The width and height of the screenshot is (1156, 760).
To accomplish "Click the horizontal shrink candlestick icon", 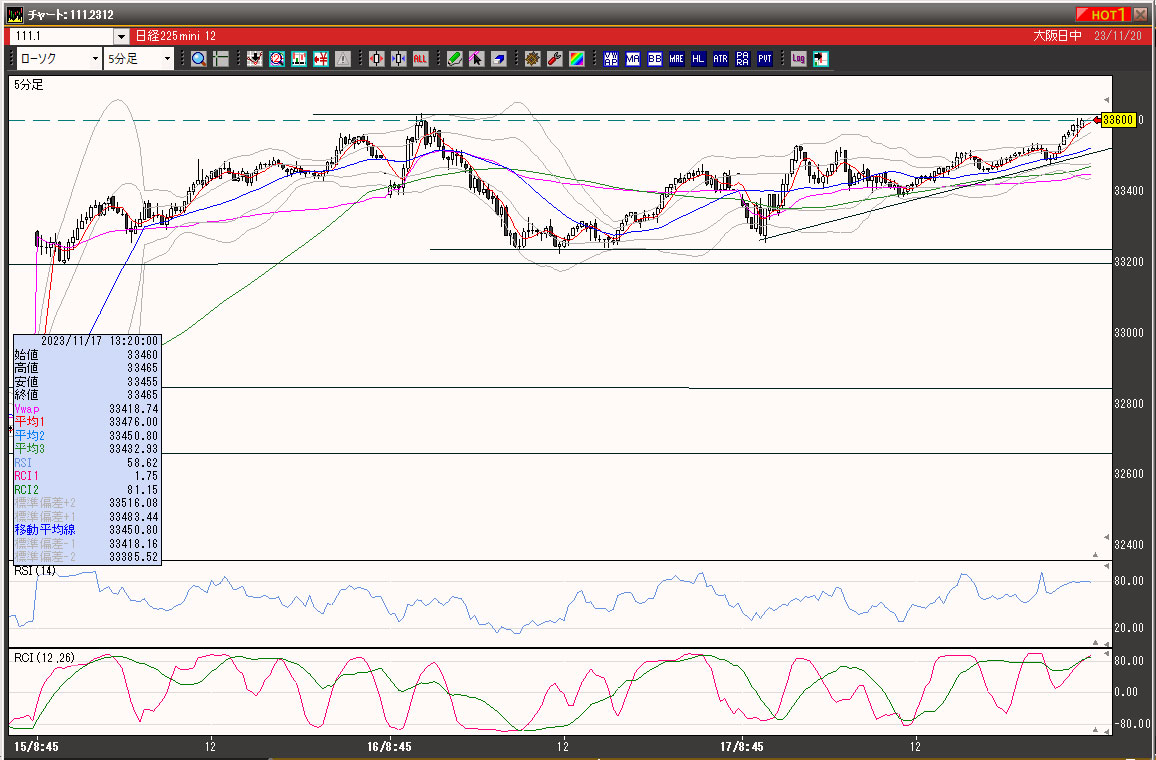I will coord(399,59).
